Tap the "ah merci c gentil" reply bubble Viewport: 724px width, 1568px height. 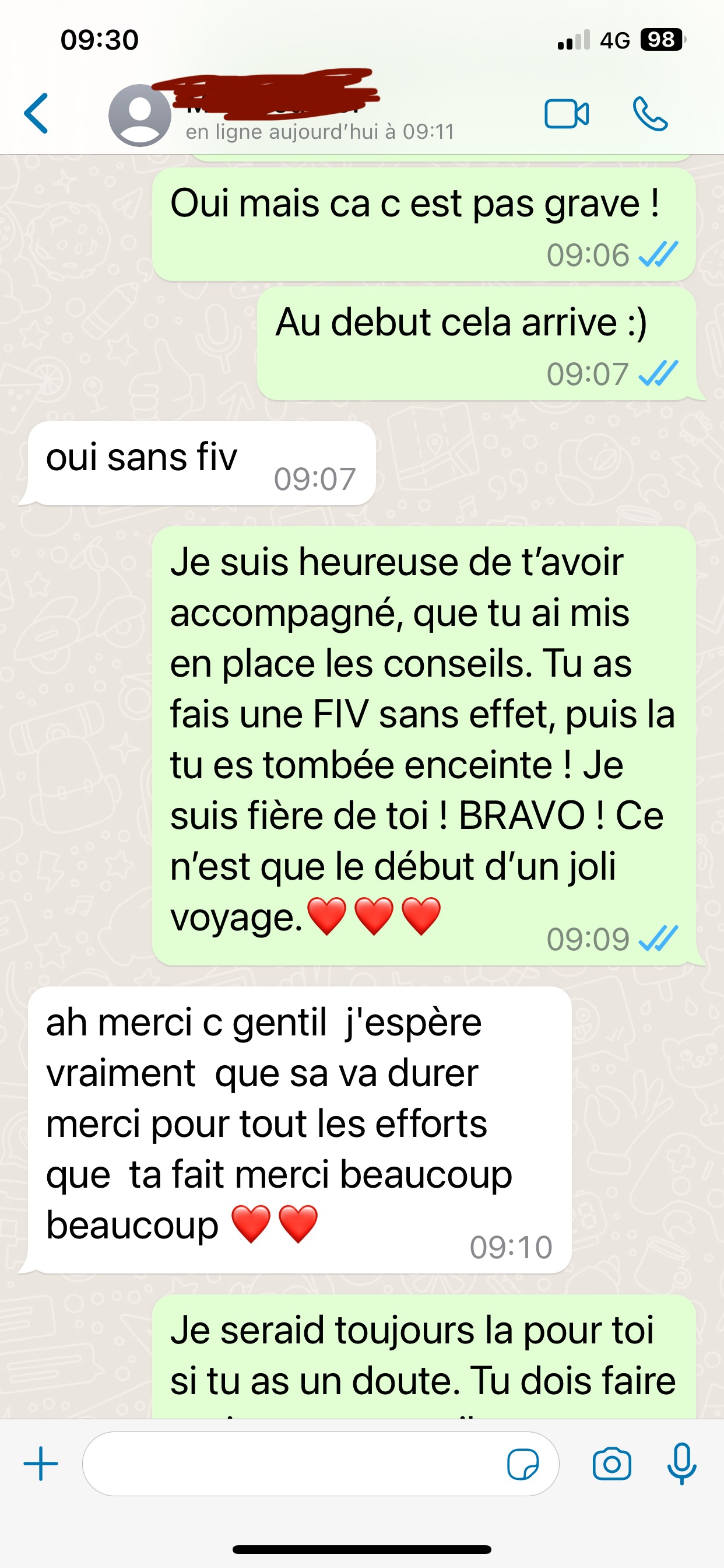coord(300,1130)
